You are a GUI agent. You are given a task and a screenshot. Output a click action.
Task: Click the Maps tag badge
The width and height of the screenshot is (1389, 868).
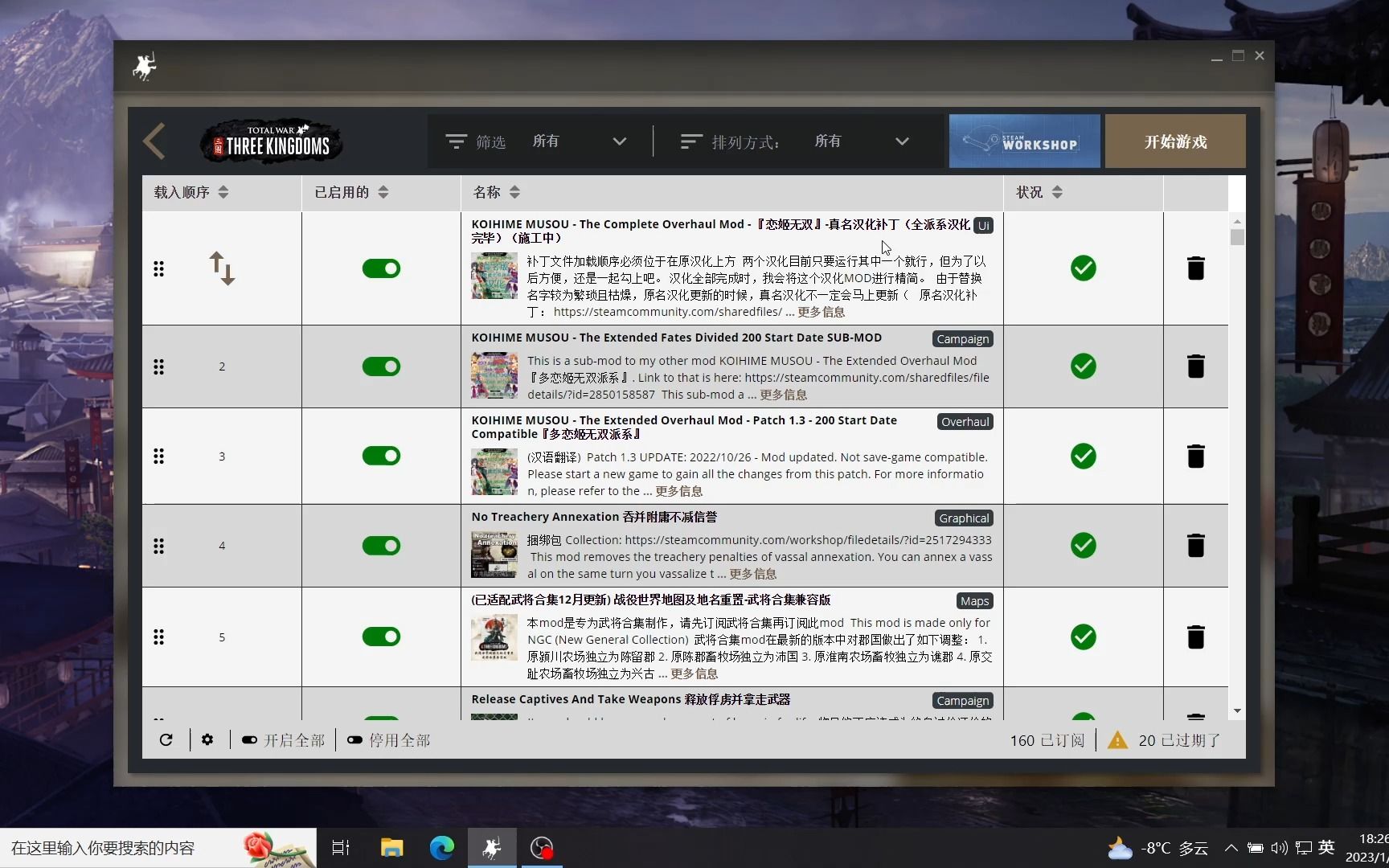[x=974, y=601]
